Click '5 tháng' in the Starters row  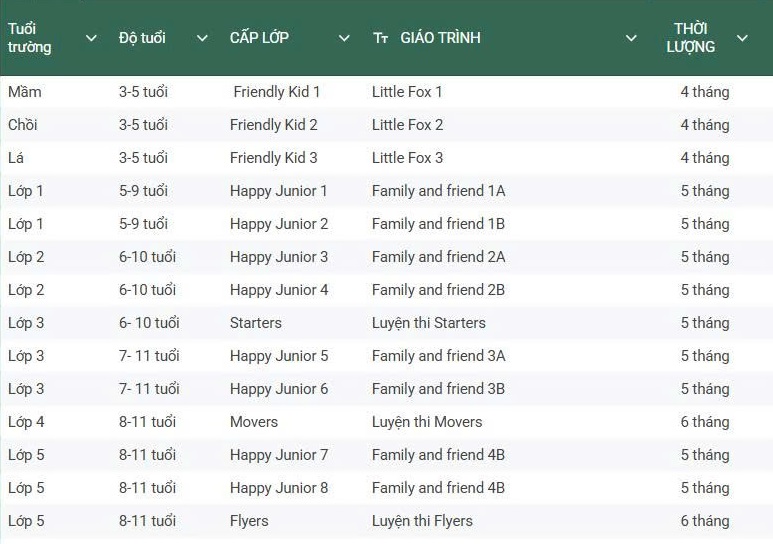pyautogui.click(x=705, y=323)
